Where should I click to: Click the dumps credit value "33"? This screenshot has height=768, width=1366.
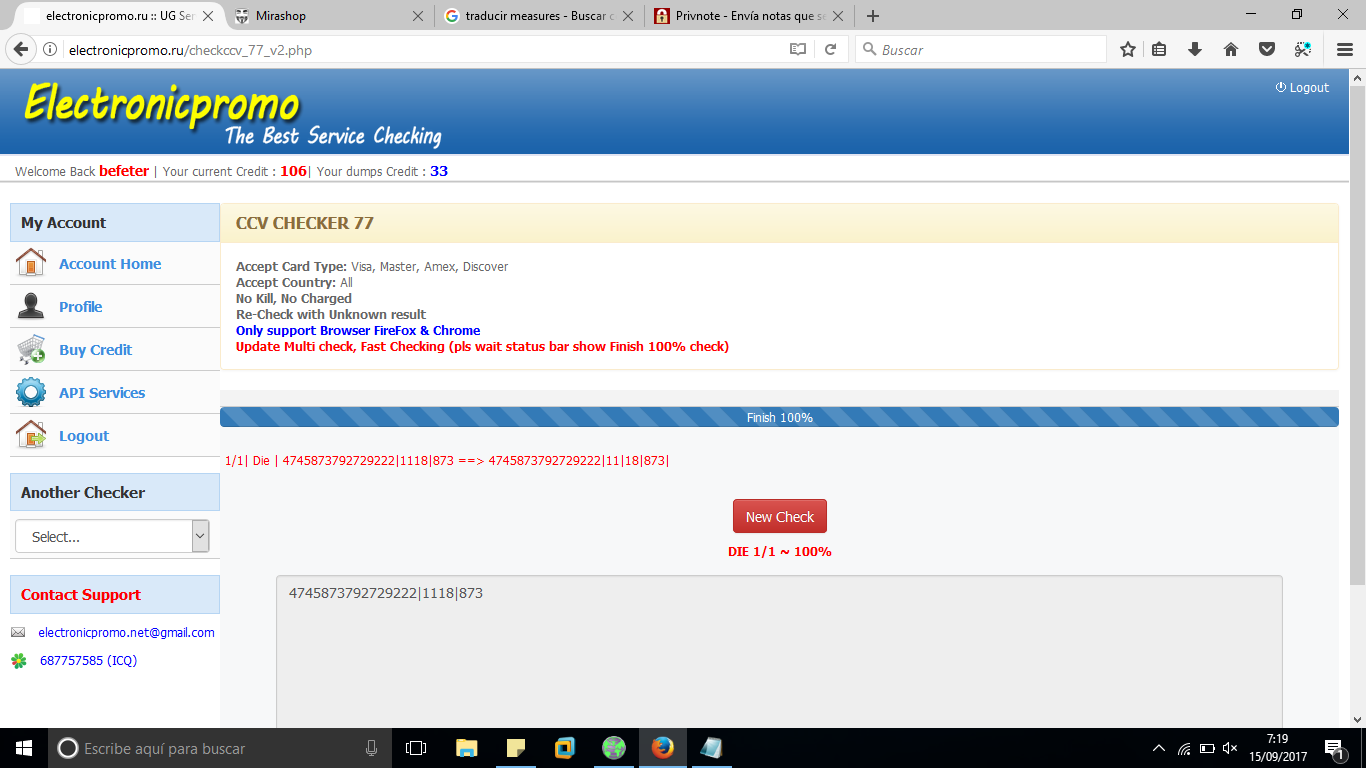pyautogui.click(x=439, y=171)
